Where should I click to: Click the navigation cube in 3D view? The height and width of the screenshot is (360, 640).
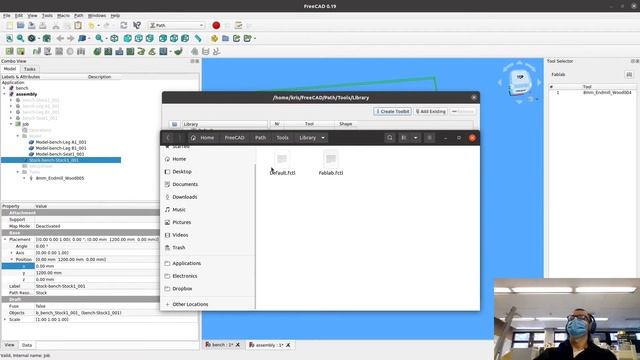click(x=520, y=81)
